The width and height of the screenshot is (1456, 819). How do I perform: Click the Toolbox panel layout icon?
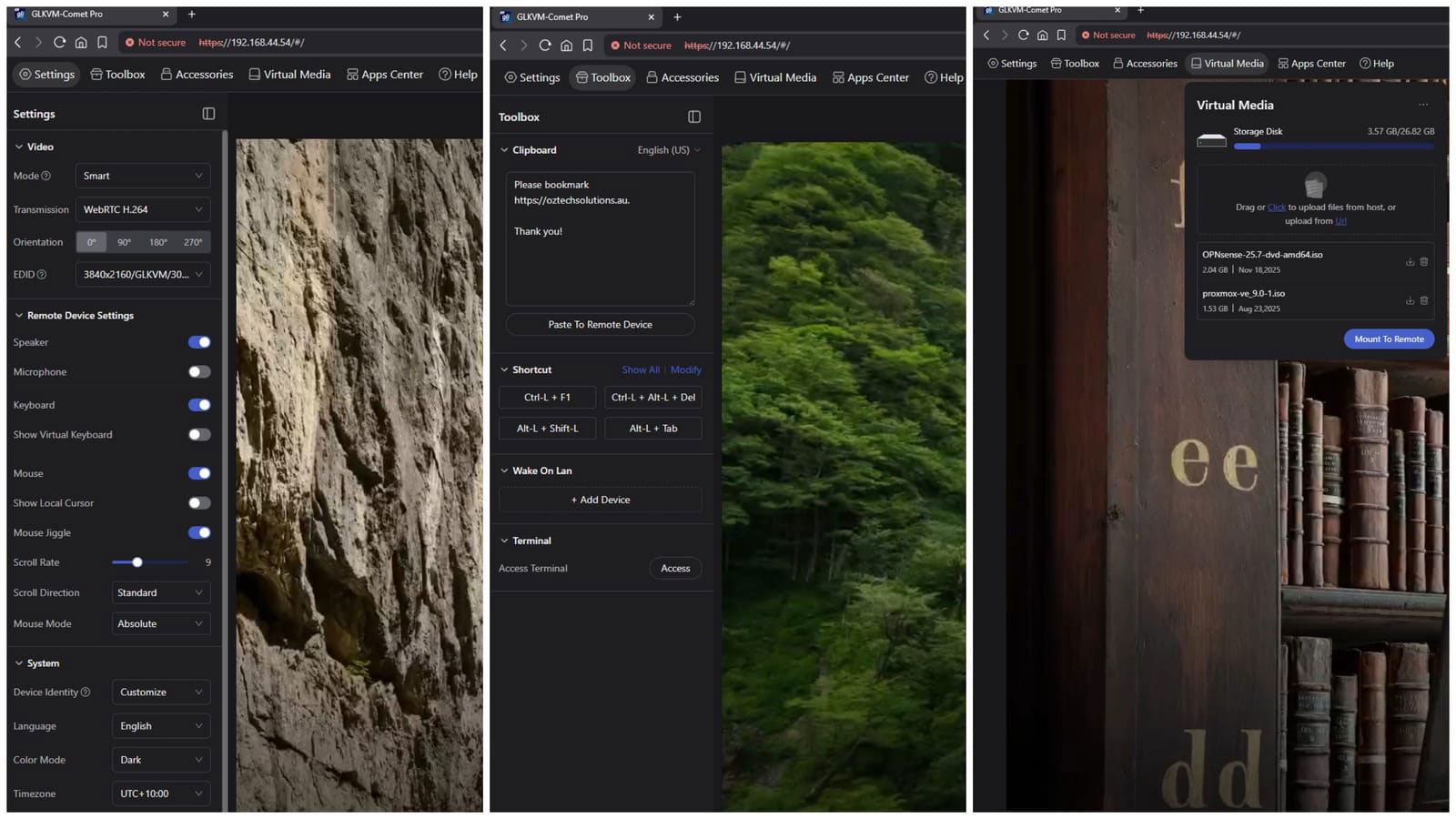click(x=694, y=116)
